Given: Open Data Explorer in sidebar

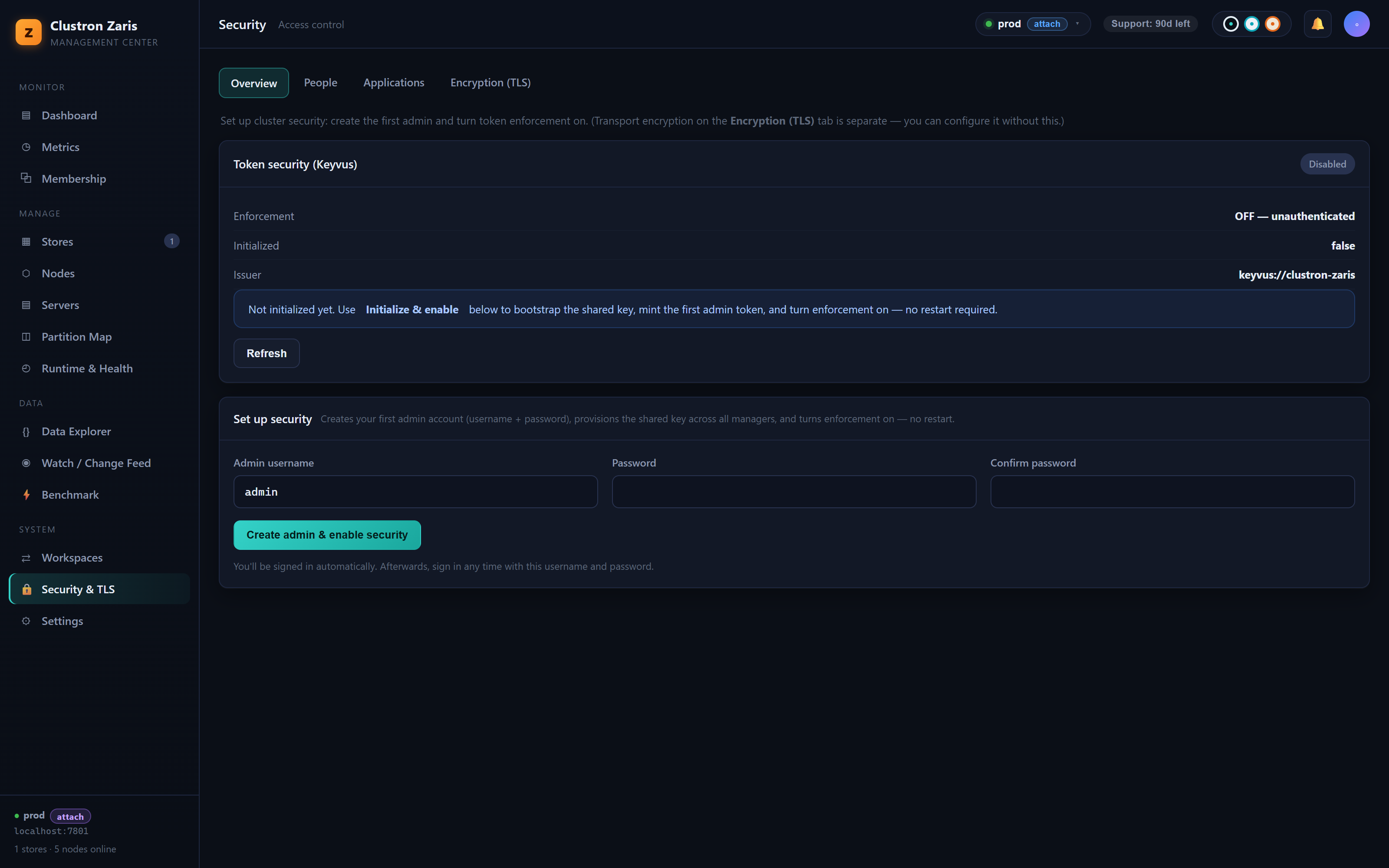Looking at the screenshot, I should (x=99, y=431).
